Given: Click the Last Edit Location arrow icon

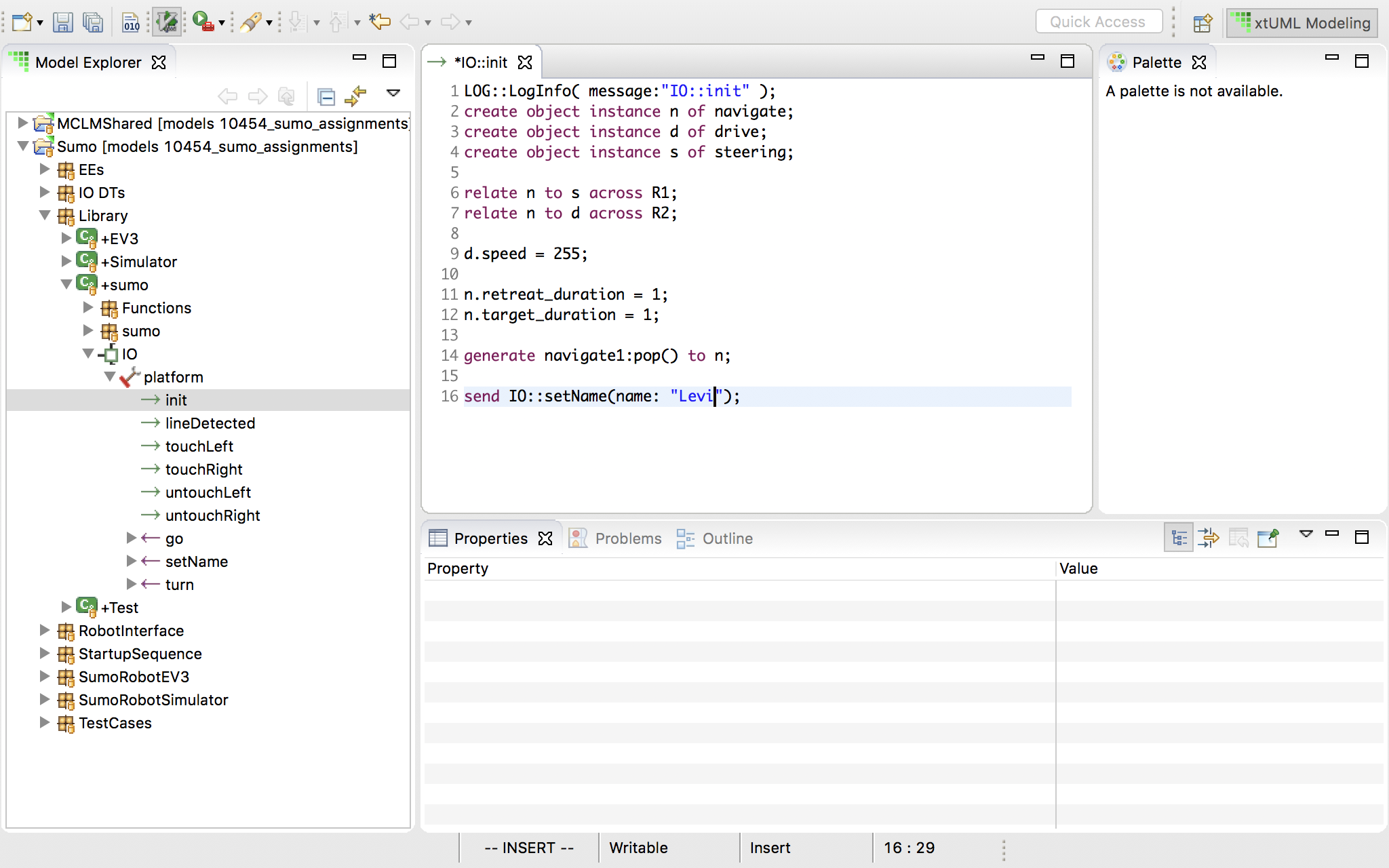Looking at the screenshot, I should (380, 22).
